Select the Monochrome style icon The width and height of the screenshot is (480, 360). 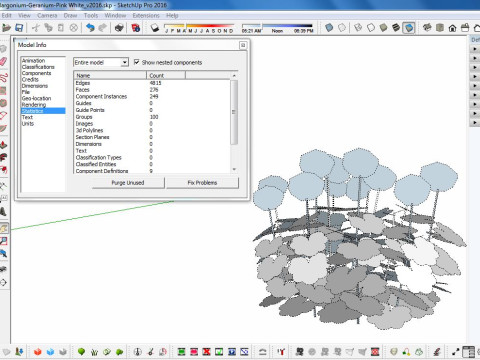click(x=409, y=28)
